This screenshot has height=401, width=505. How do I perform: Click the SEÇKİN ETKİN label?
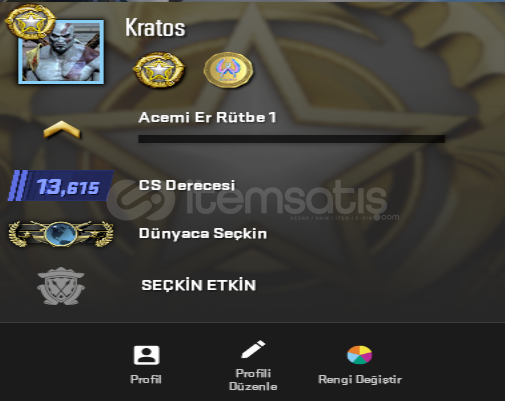click(x=199, y=285)
